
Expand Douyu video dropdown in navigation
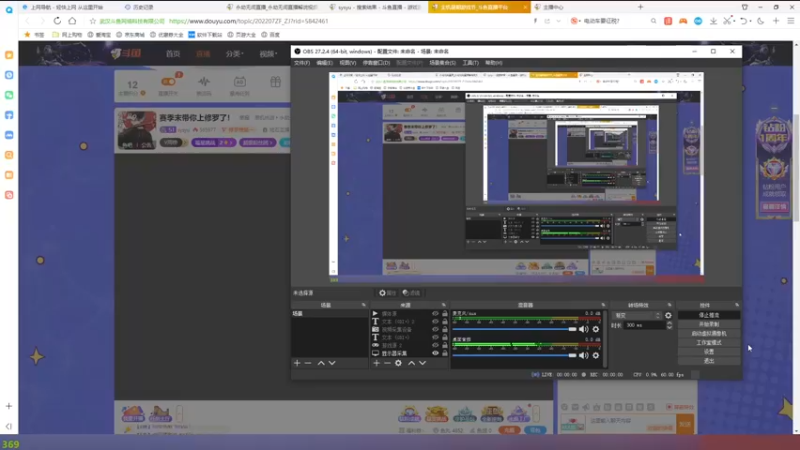(268, 54)
